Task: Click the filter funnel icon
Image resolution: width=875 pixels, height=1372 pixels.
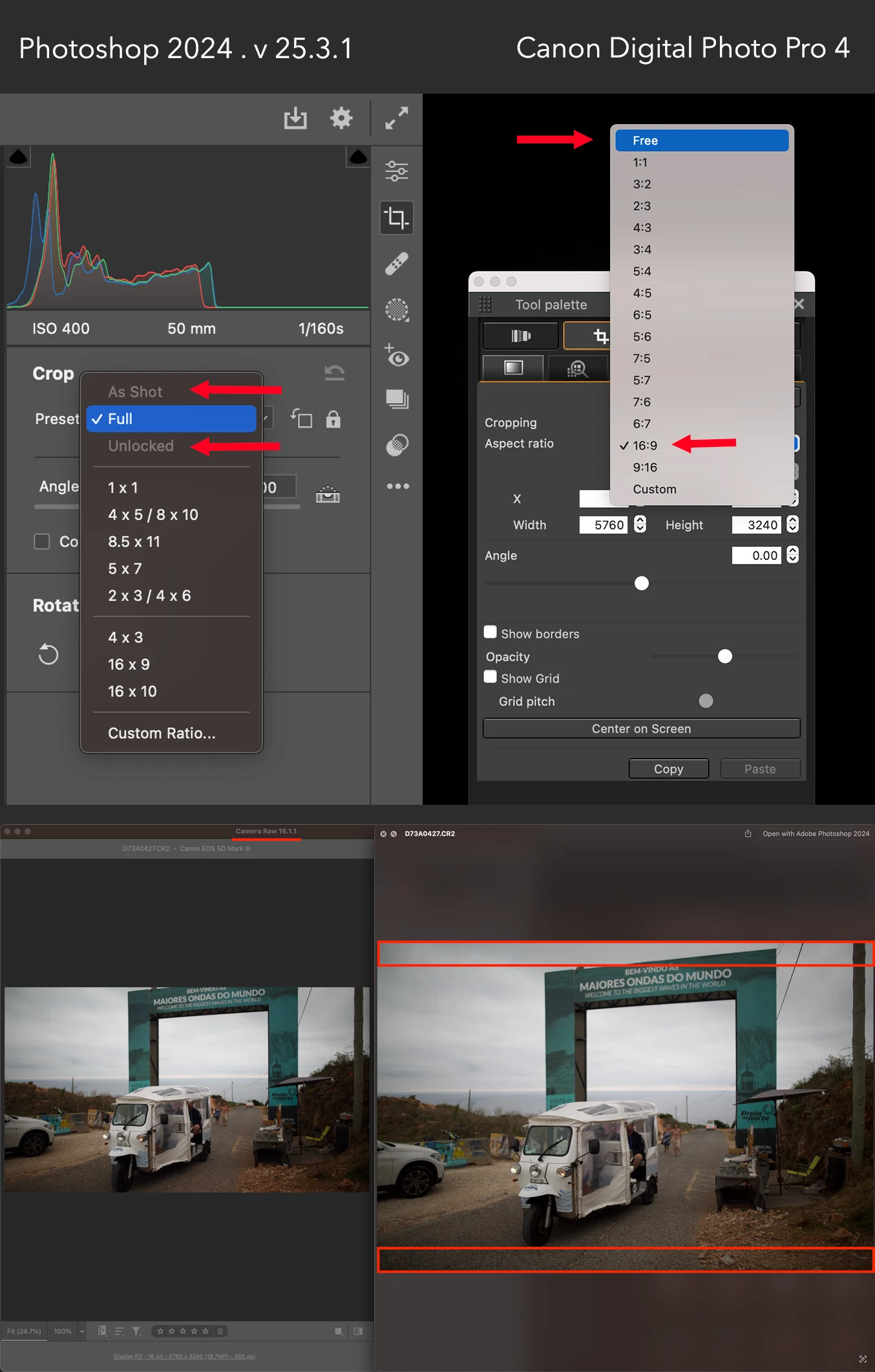Action: (x=136, y=1331)
